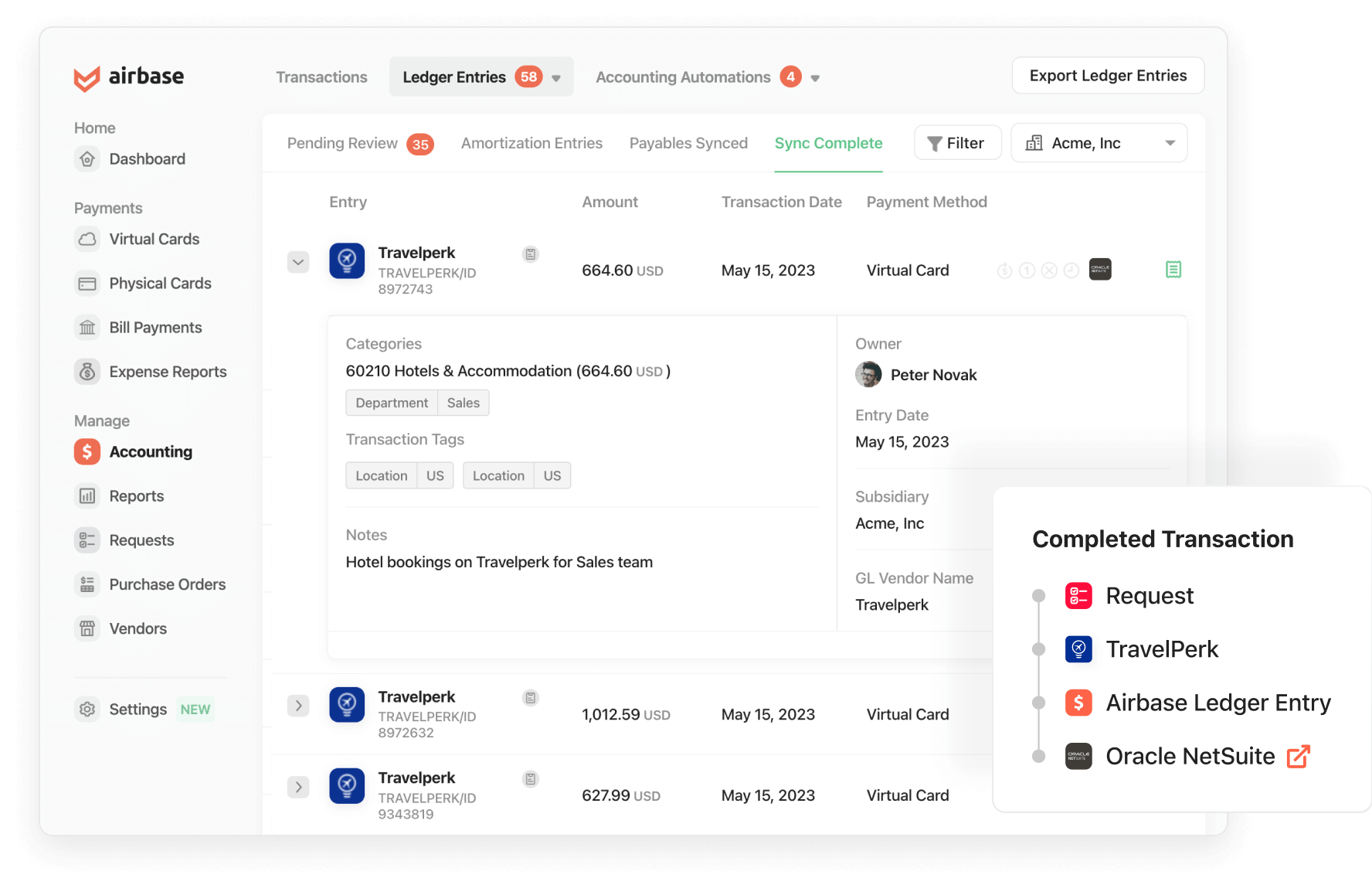
Task: Expand the 627.99 USD Travelperk entry
Action: 298,787
